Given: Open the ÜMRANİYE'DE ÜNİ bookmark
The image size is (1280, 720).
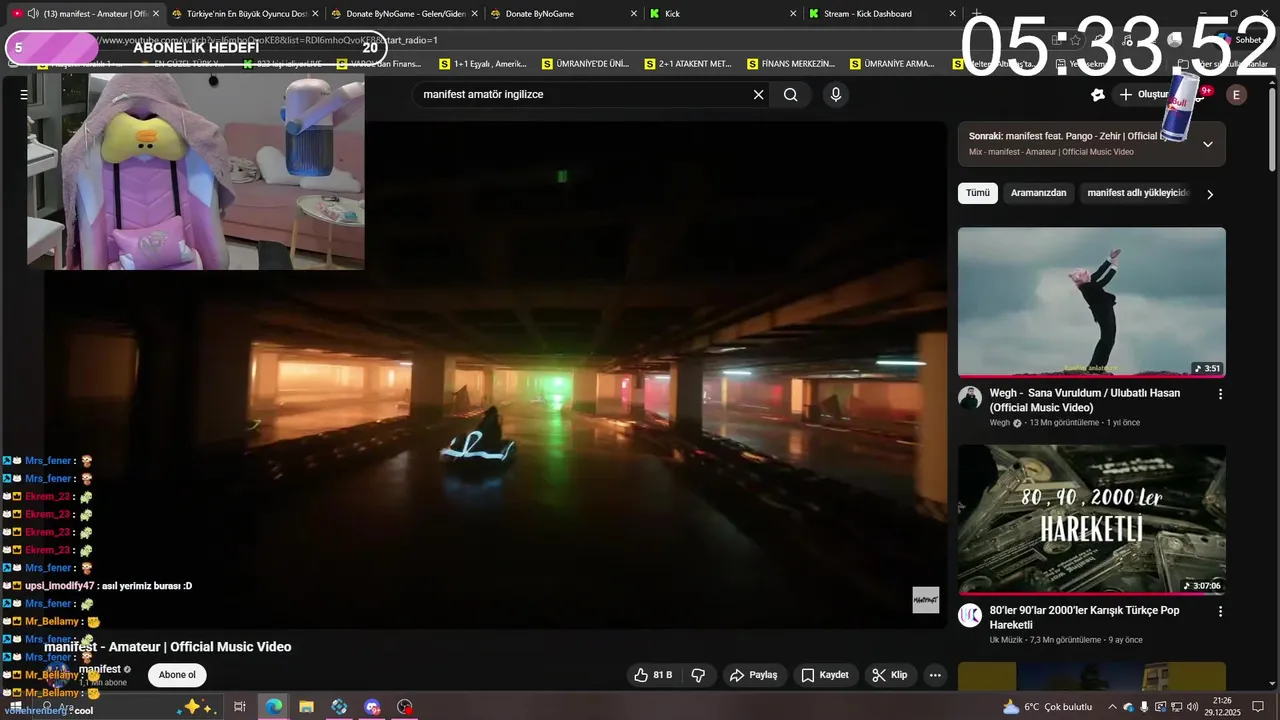Looking at the screenshot, I should click(x=586, y=64).
